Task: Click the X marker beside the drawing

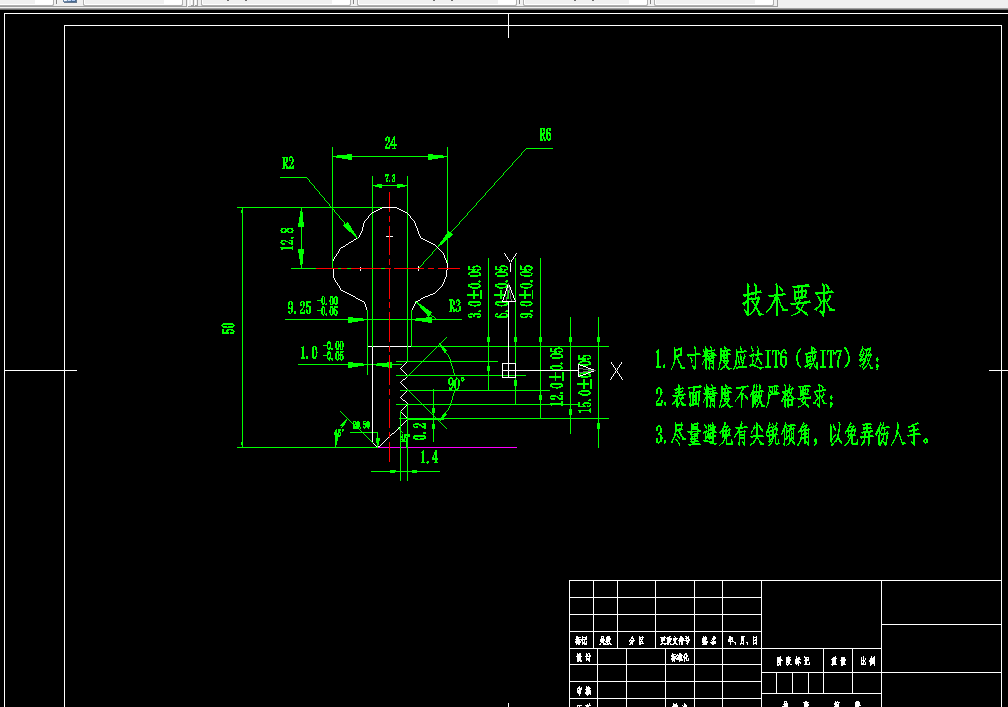Action: coord(617,371)
